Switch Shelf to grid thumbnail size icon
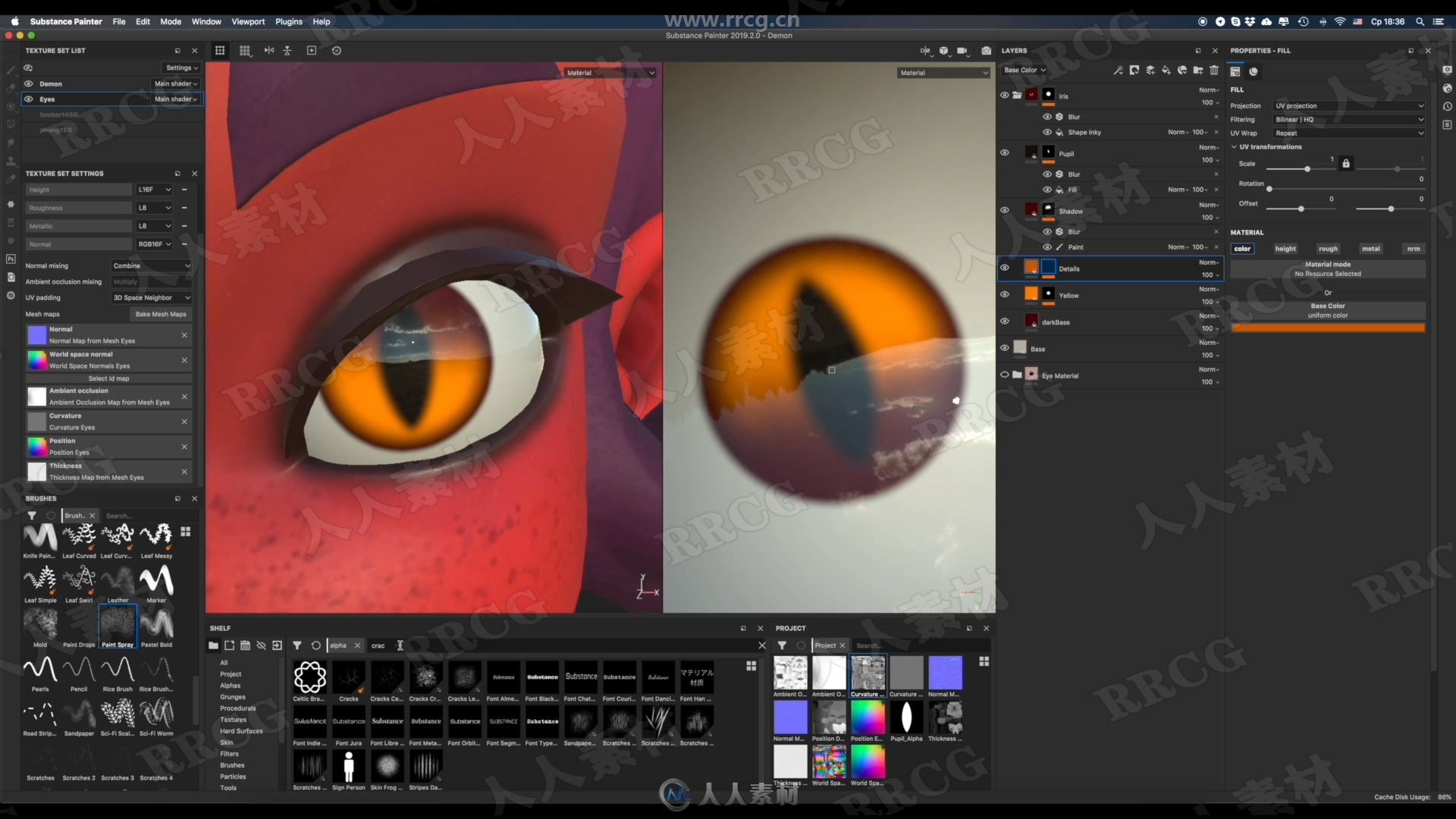 [x=751, y=666]
